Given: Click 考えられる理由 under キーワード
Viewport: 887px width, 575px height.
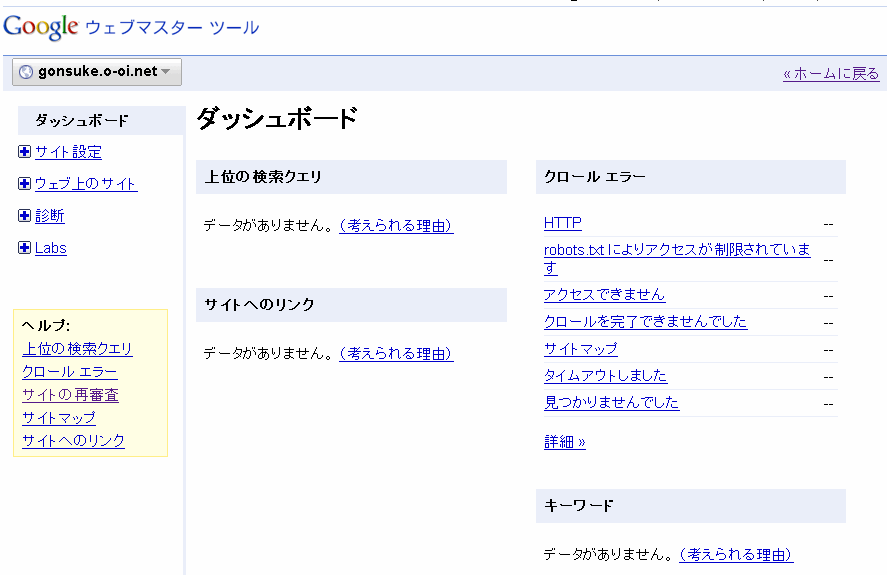Looking at the screenshot, I should pyautogui.click(x=736, y=555).
